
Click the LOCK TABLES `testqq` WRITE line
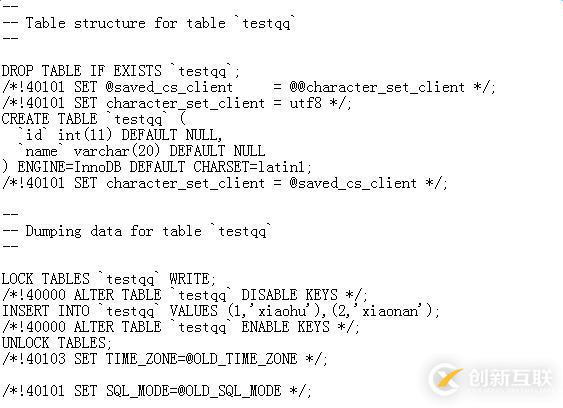[x=108, y=279]
